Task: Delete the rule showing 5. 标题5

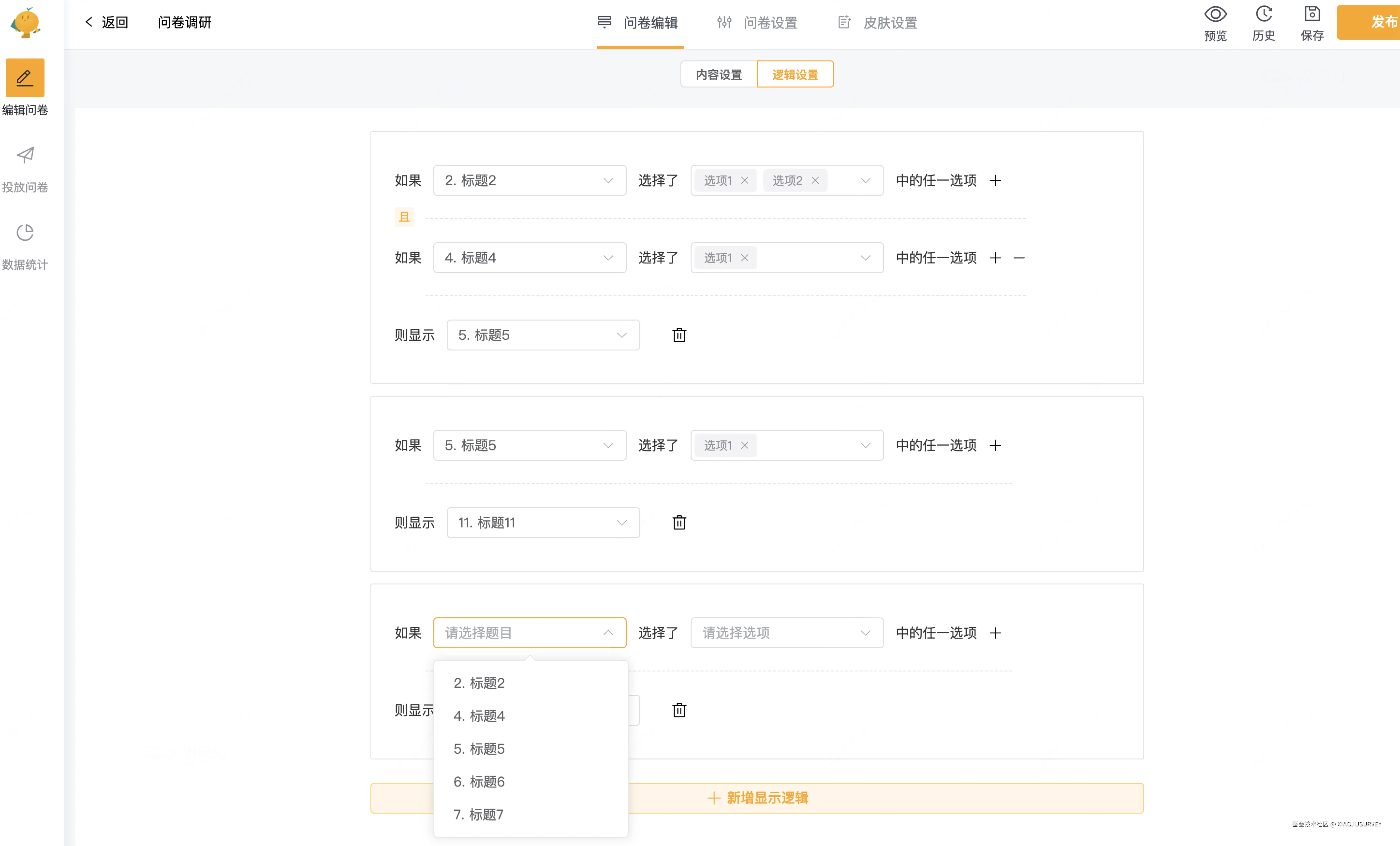Action: tap(679, 335)
